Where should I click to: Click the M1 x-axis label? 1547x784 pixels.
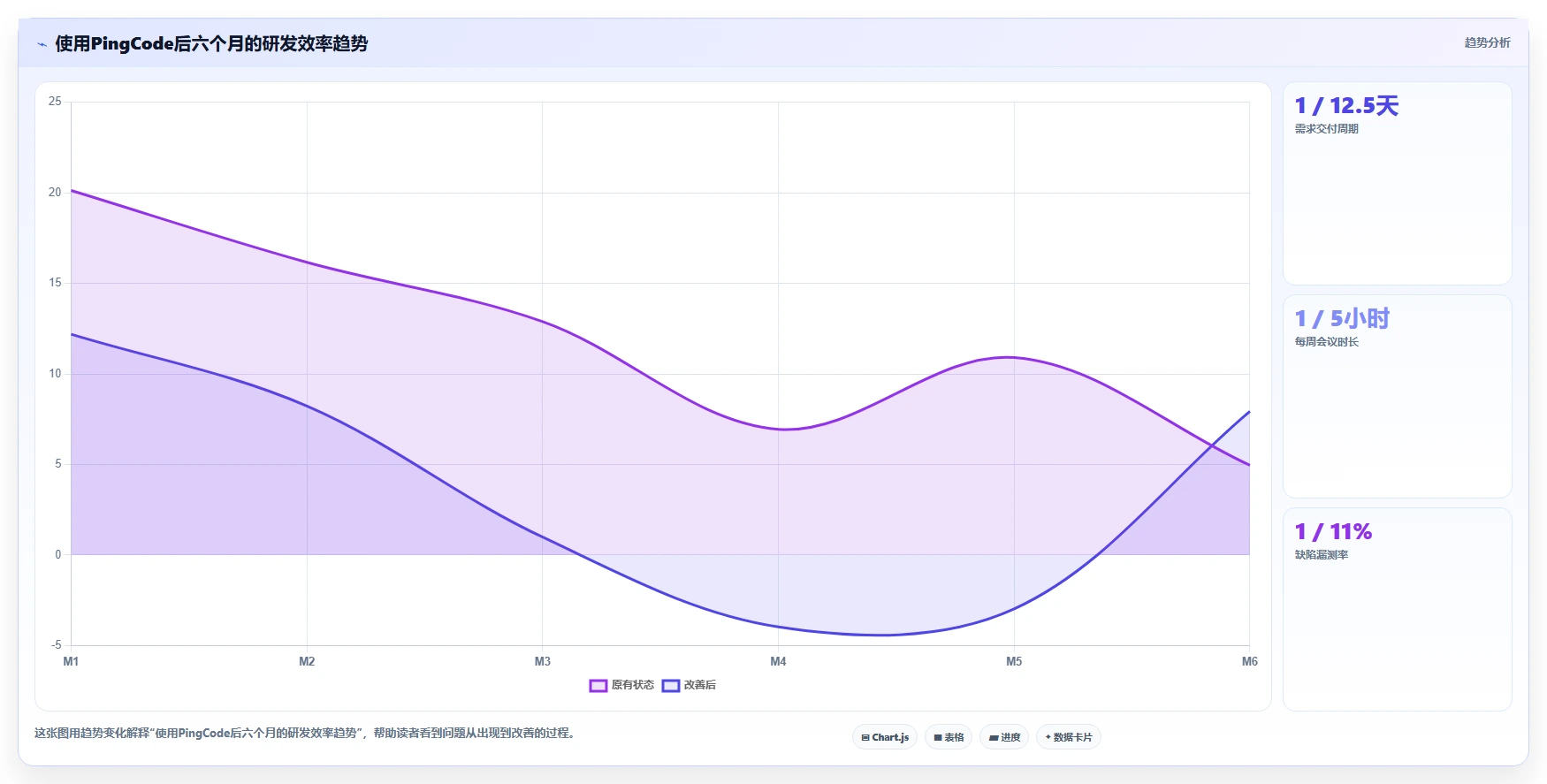click(71, 661)
